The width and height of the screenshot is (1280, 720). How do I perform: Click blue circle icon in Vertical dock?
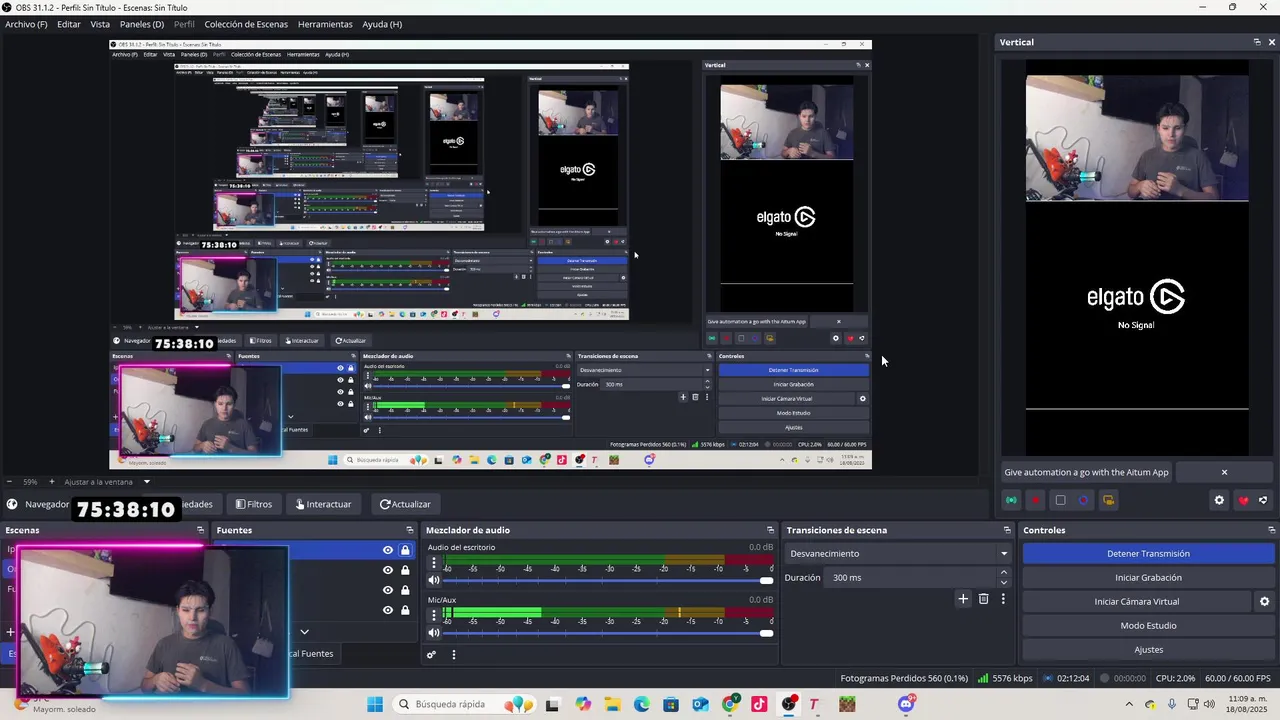click(1084, 500)
